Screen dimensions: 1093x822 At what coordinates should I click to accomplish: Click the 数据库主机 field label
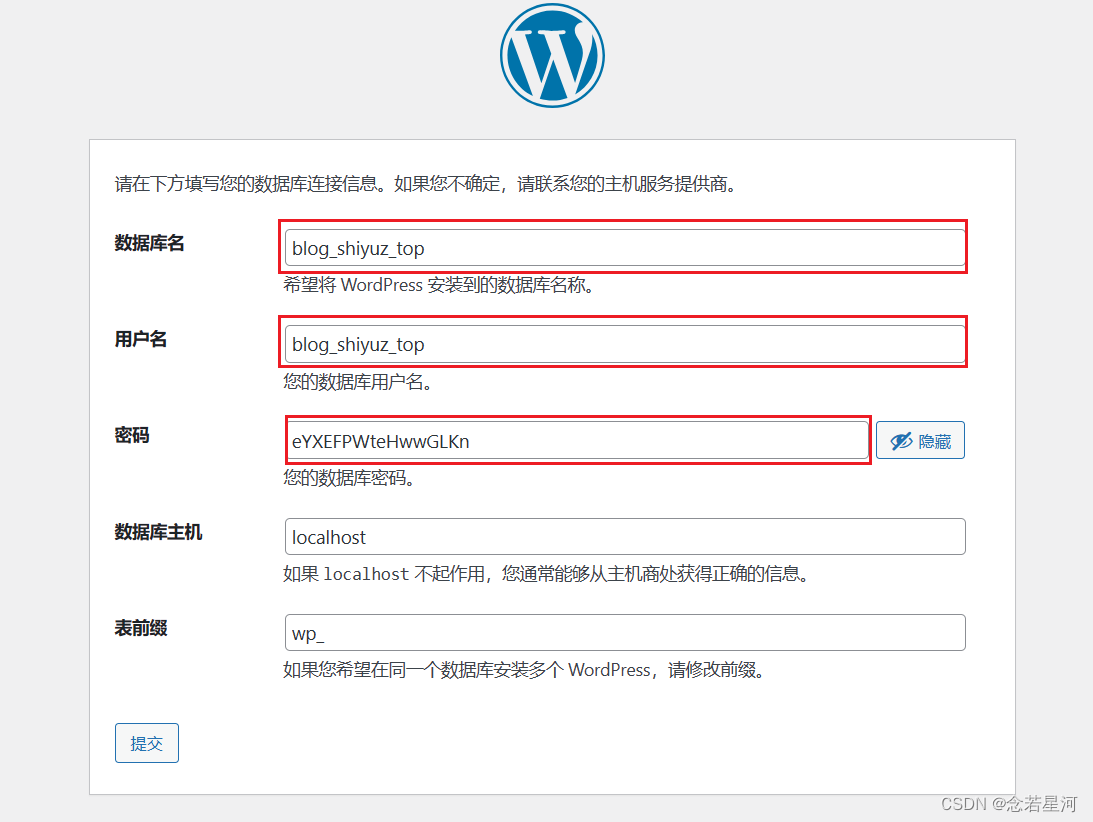[x=159, y=533]
